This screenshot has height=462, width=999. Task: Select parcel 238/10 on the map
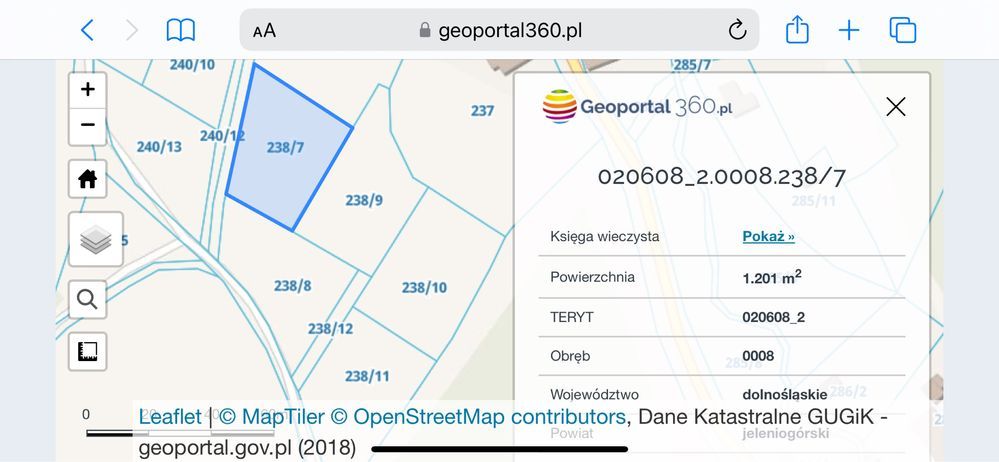(424, 287)
